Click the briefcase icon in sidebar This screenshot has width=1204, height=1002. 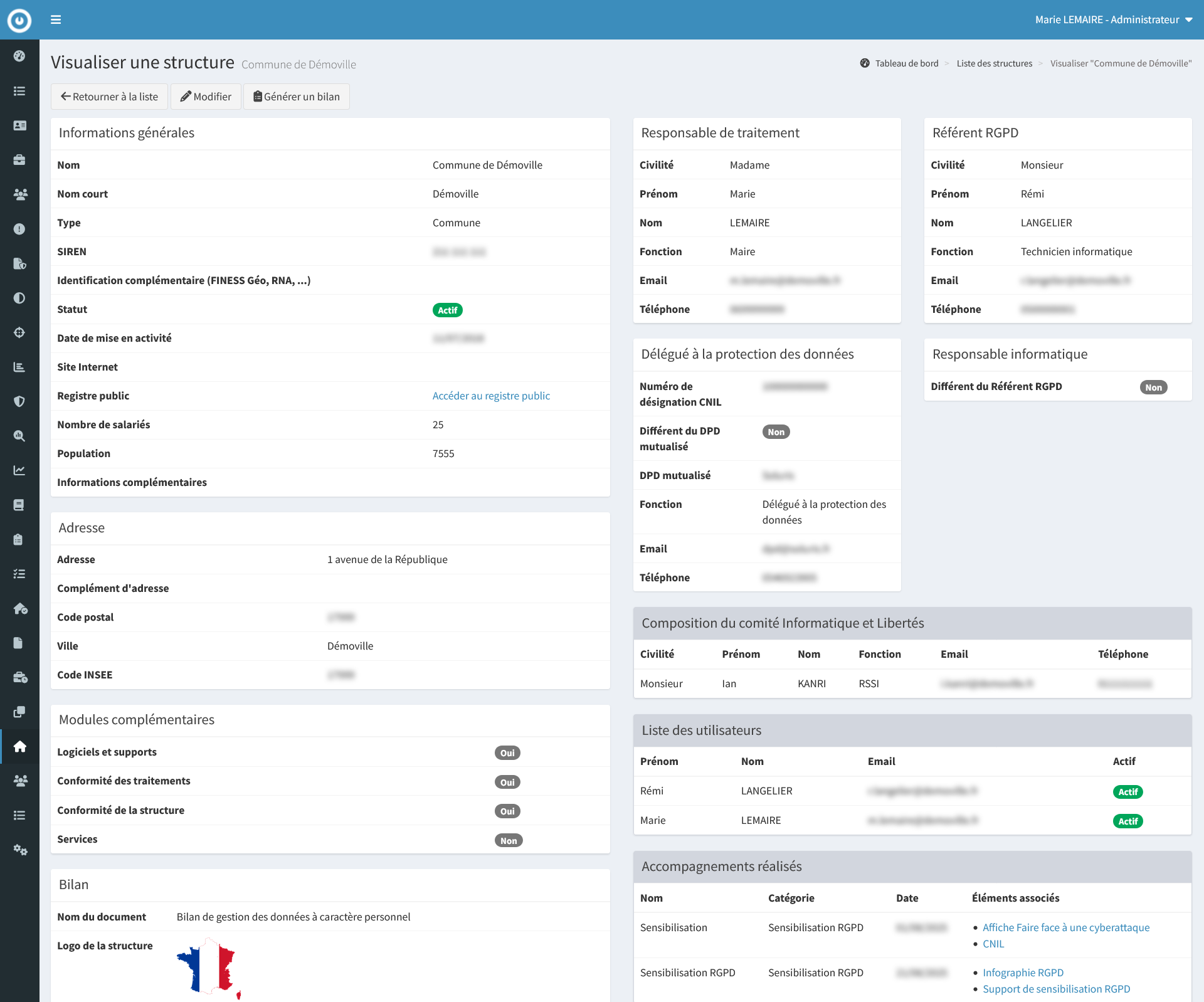(19, 160)
